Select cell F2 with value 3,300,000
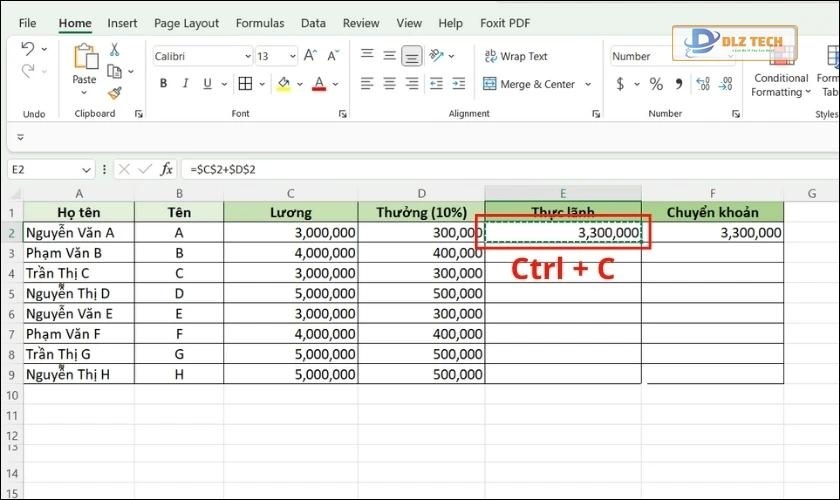840x500 pixels. tap(712, 233)
